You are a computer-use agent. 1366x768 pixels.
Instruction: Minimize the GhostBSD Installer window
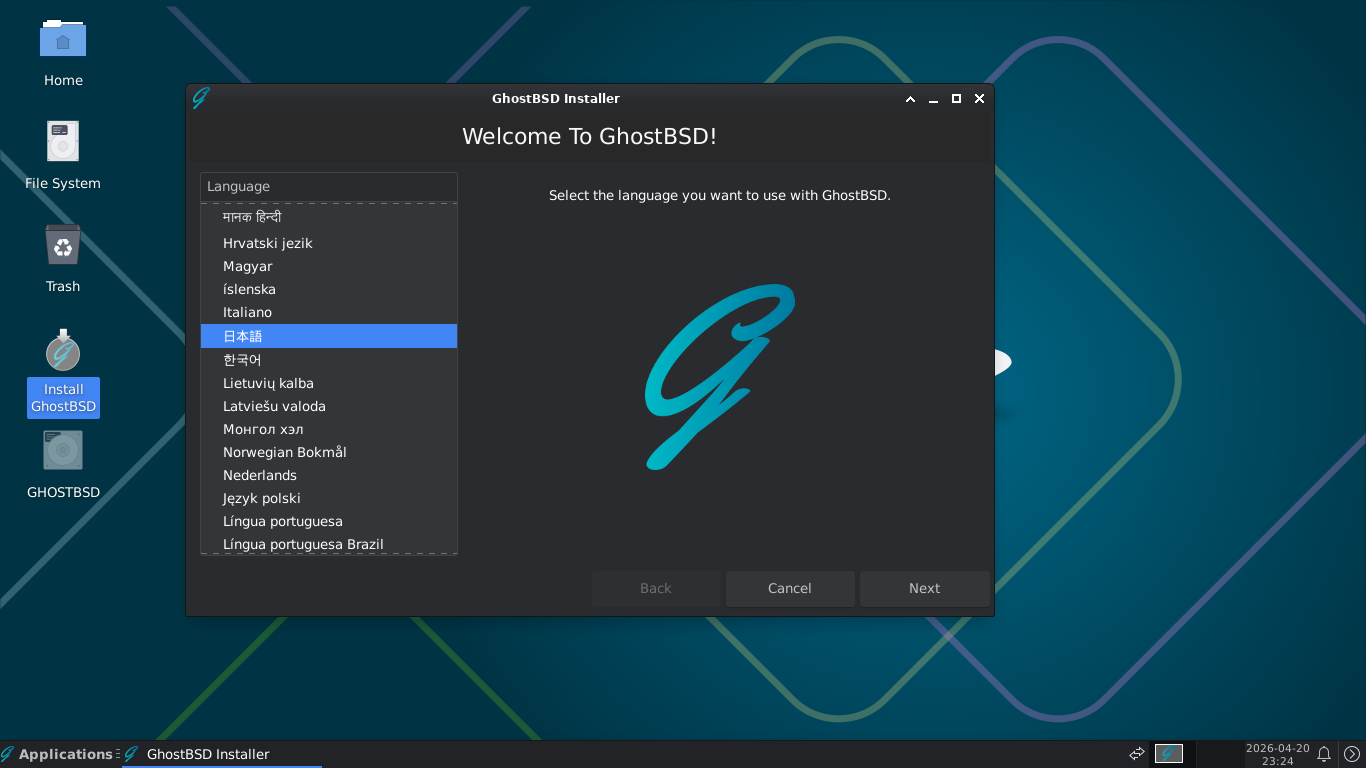(933, 99)
